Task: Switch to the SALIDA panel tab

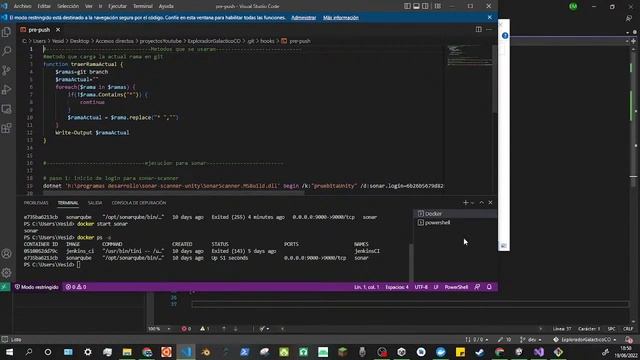Action: pyautogui.click(x=95, y=203)
